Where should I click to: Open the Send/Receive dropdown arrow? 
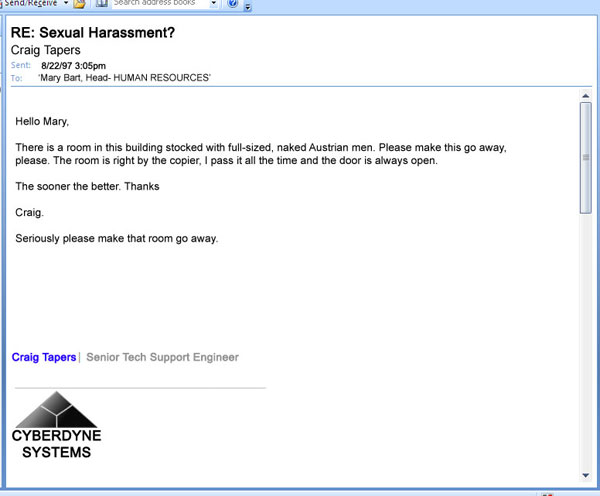(x=66, y=4)
